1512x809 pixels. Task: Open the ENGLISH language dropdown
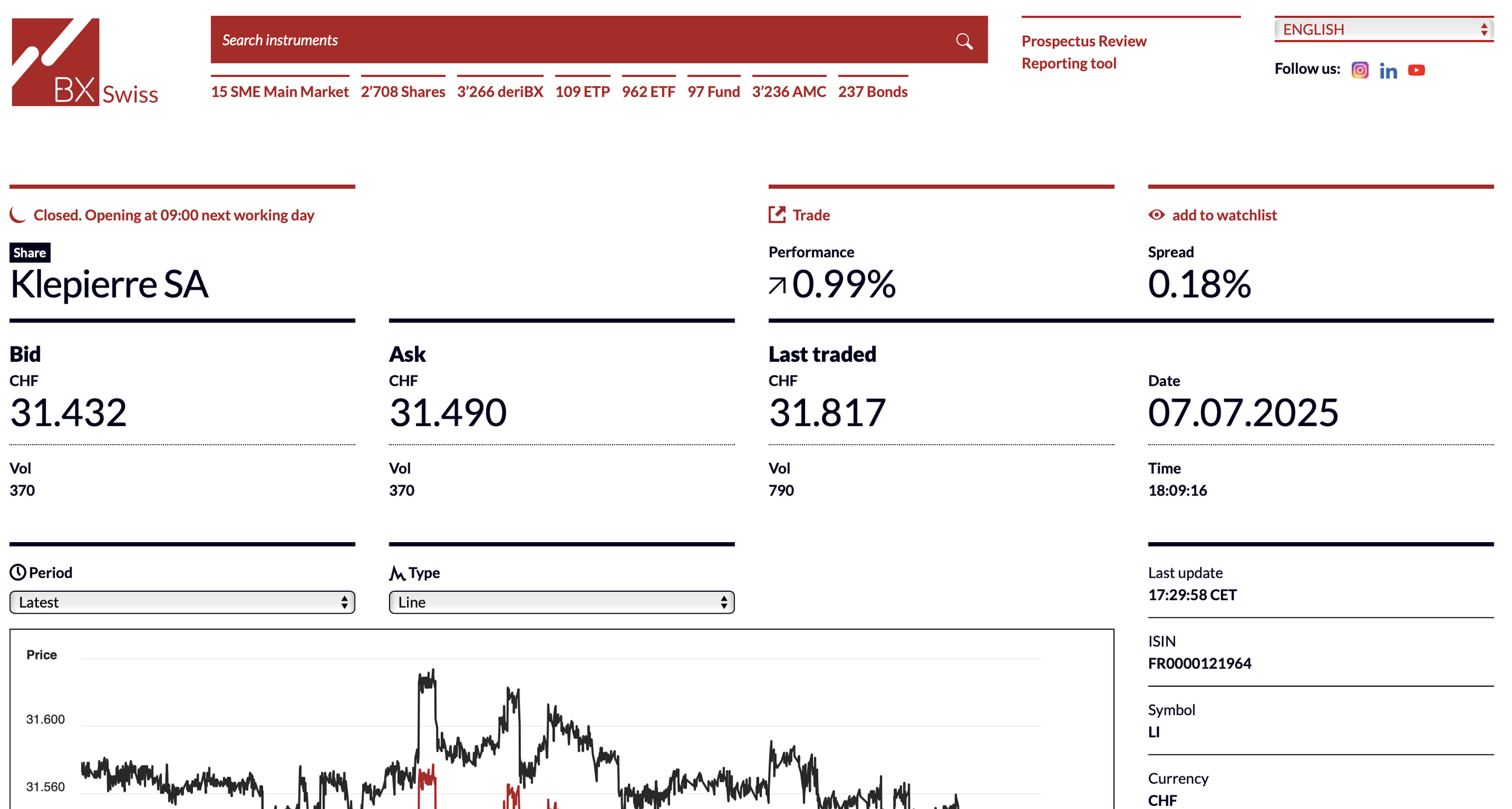click(x=1384, y=29)
